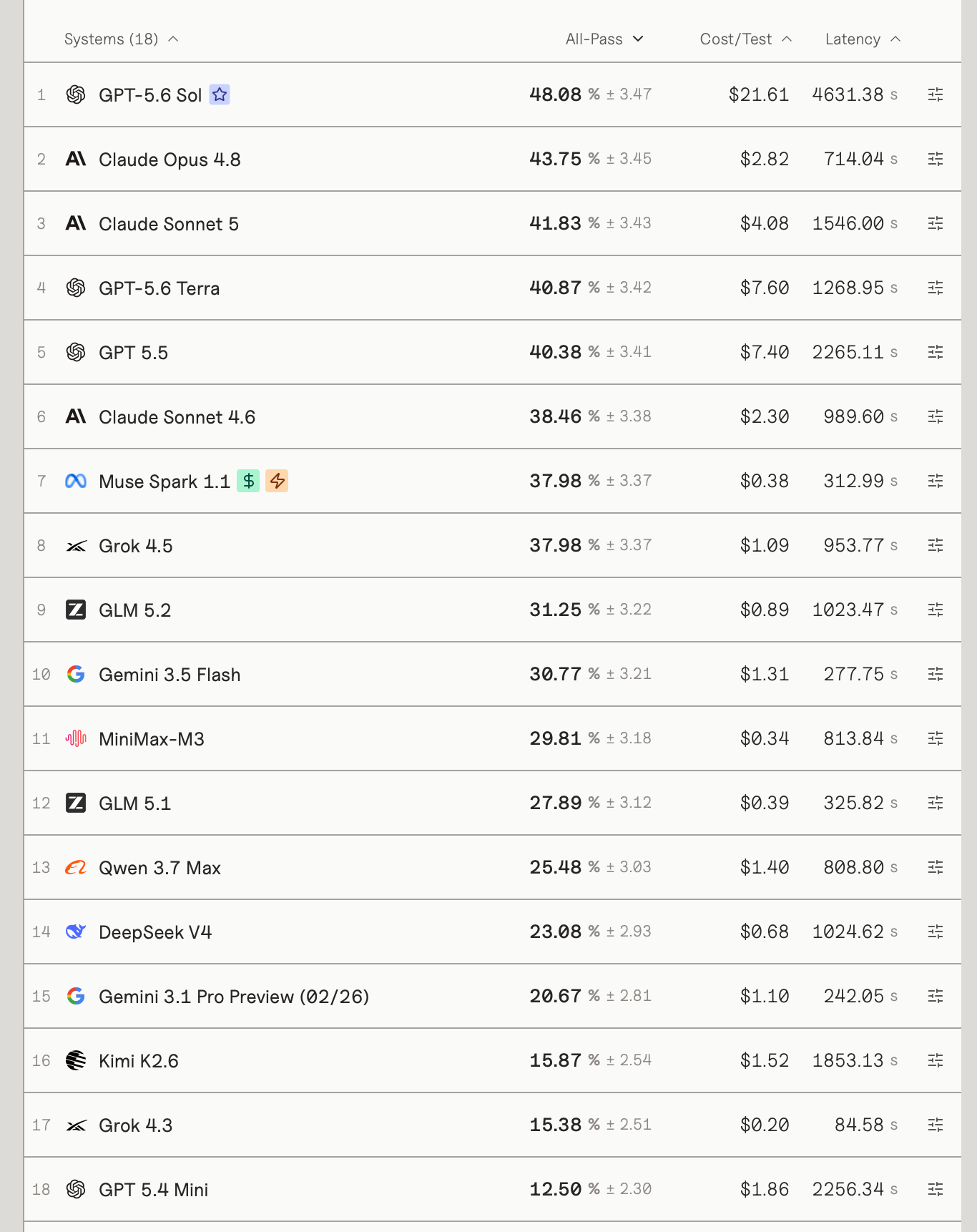Image resolution: width=977 pixels, height=1232 pixels.
Task: Open the Claude Sonnet 5 entry
Action: click(169, 224)
